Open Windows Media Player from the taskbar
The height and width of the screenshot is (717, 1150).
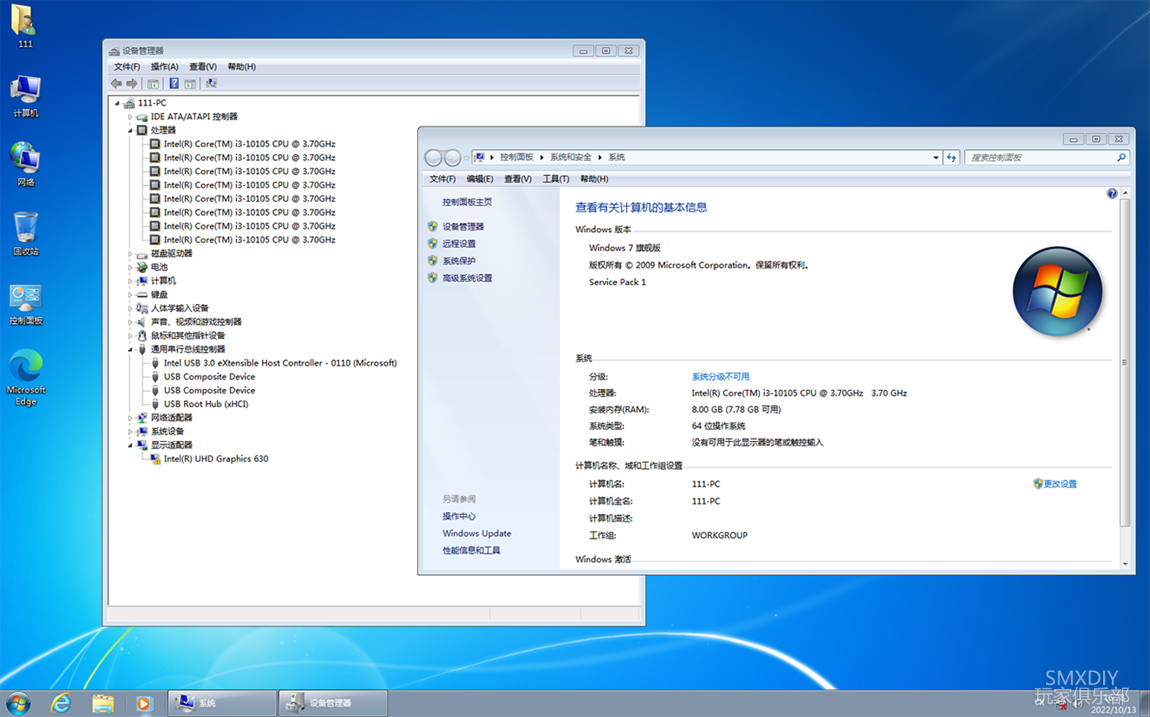[x=144, y=703]
